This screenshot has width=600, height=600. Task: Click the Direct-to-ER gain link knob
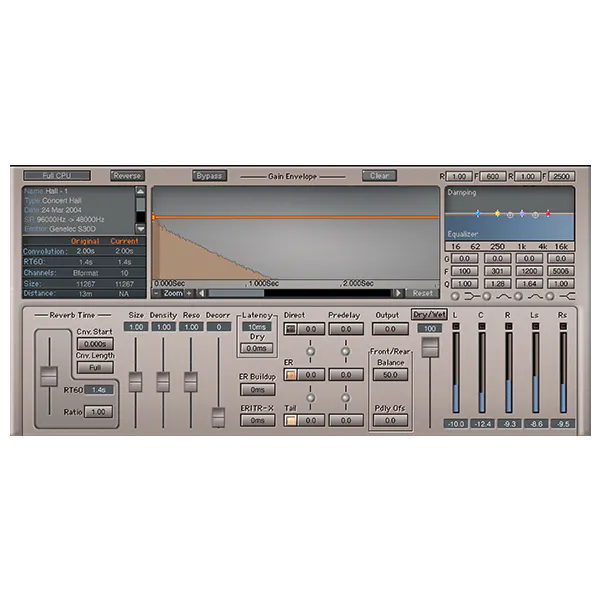(x=311, y=351)
